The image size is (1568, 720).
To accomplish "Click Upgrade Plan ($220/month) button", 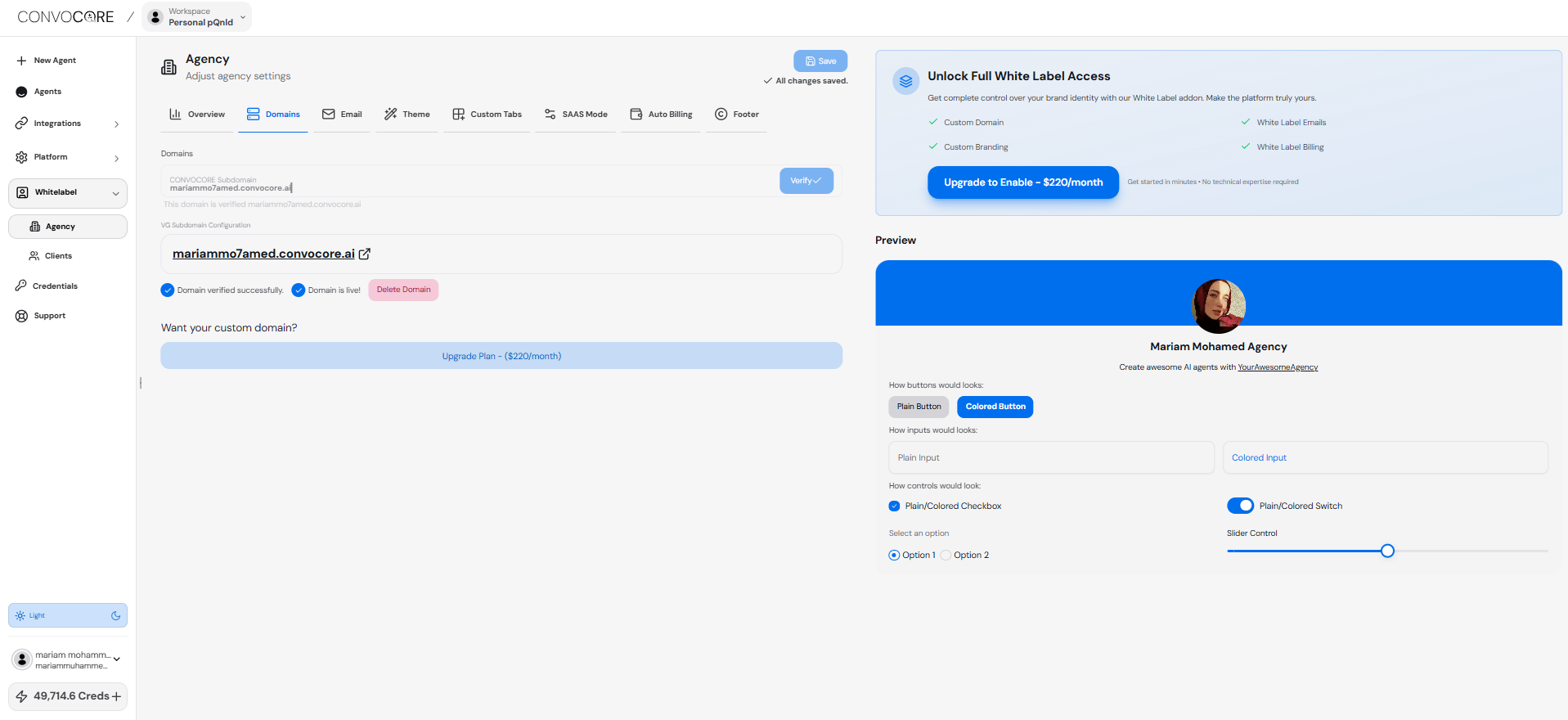I will [501, 356].
